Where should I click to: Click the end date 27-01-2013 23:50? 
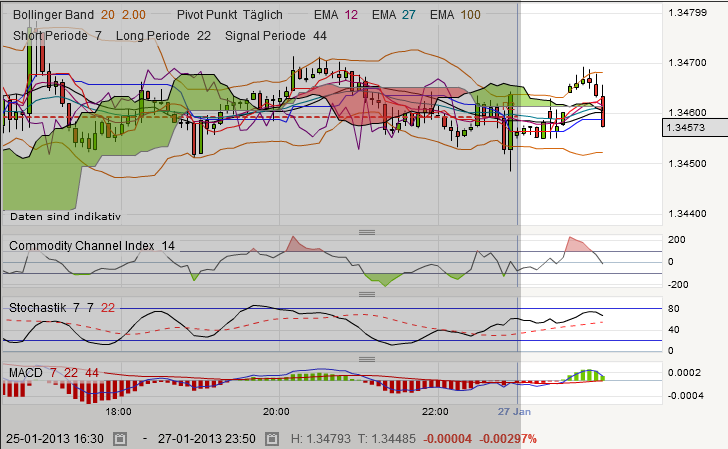pyautogui.click(x=207, y=439)
